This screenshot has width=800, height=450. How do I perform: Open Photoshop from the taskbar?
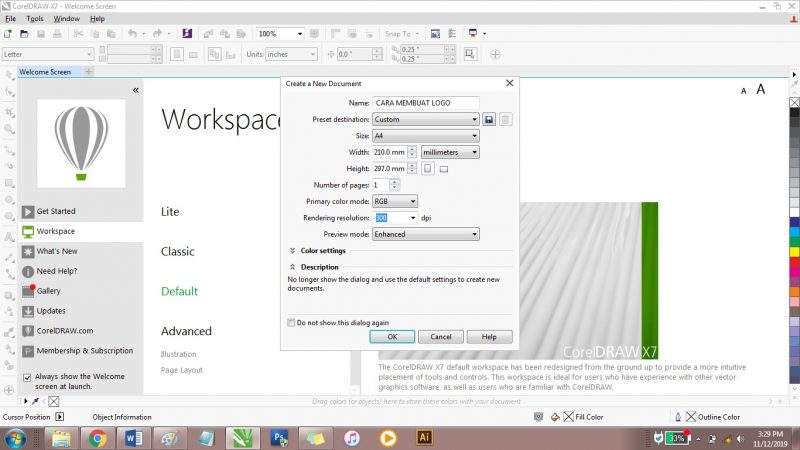point(279,438)
